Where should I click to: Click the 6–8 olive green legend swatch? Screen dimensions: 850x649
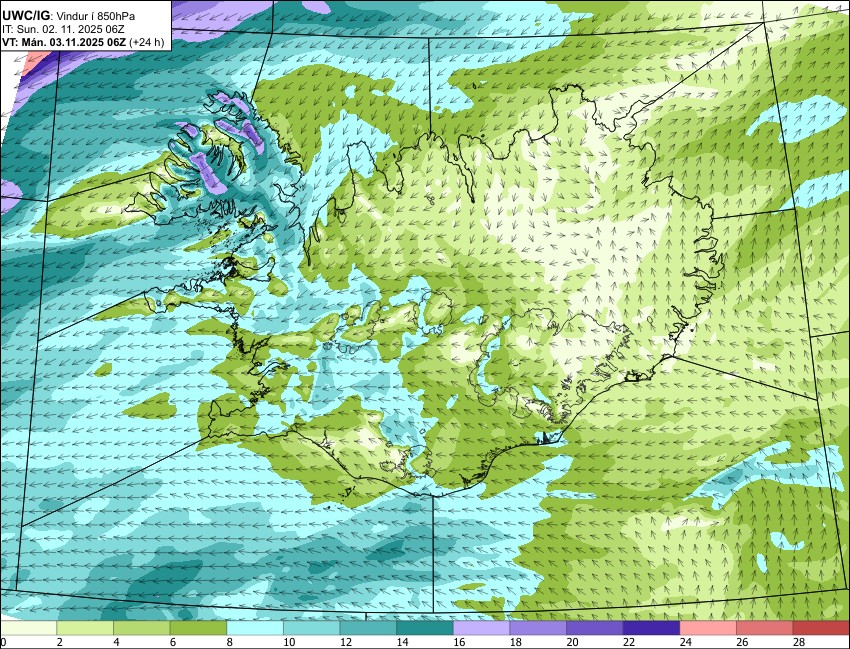(198, 628)
